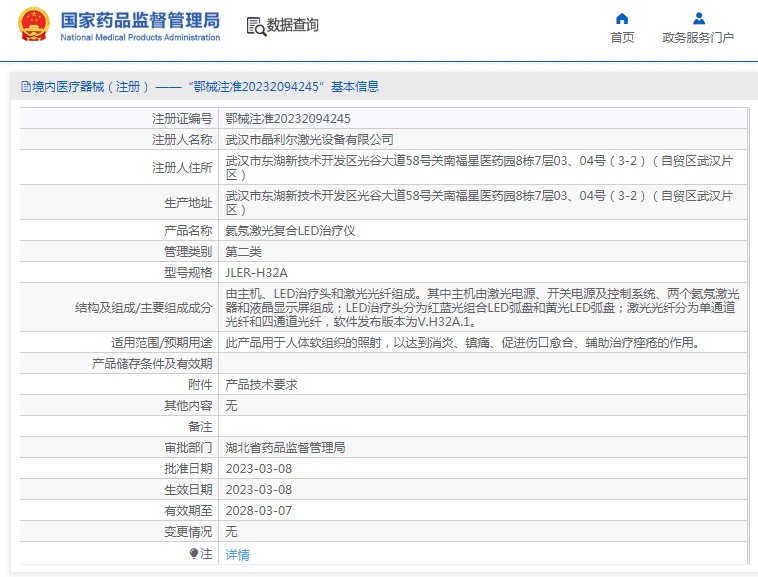Viewport: 758px width, 577px height.
Task: Open the 详情 link
Action: pos(237,554)
